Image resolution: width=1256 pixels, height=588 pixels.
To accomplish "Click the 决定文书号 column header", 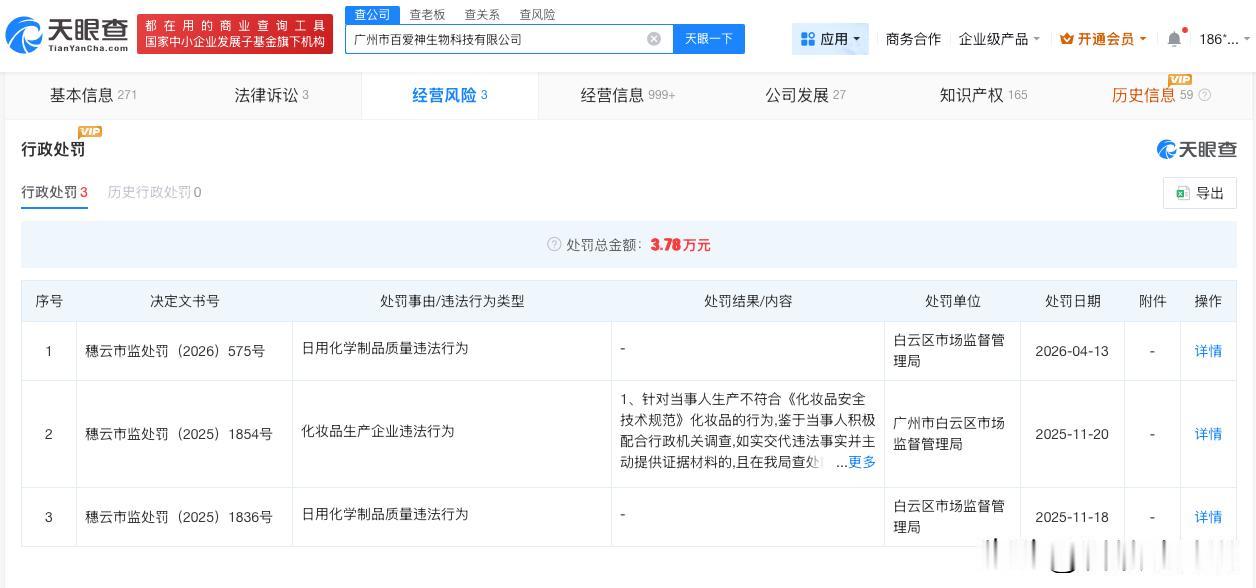I will point(185,301).
